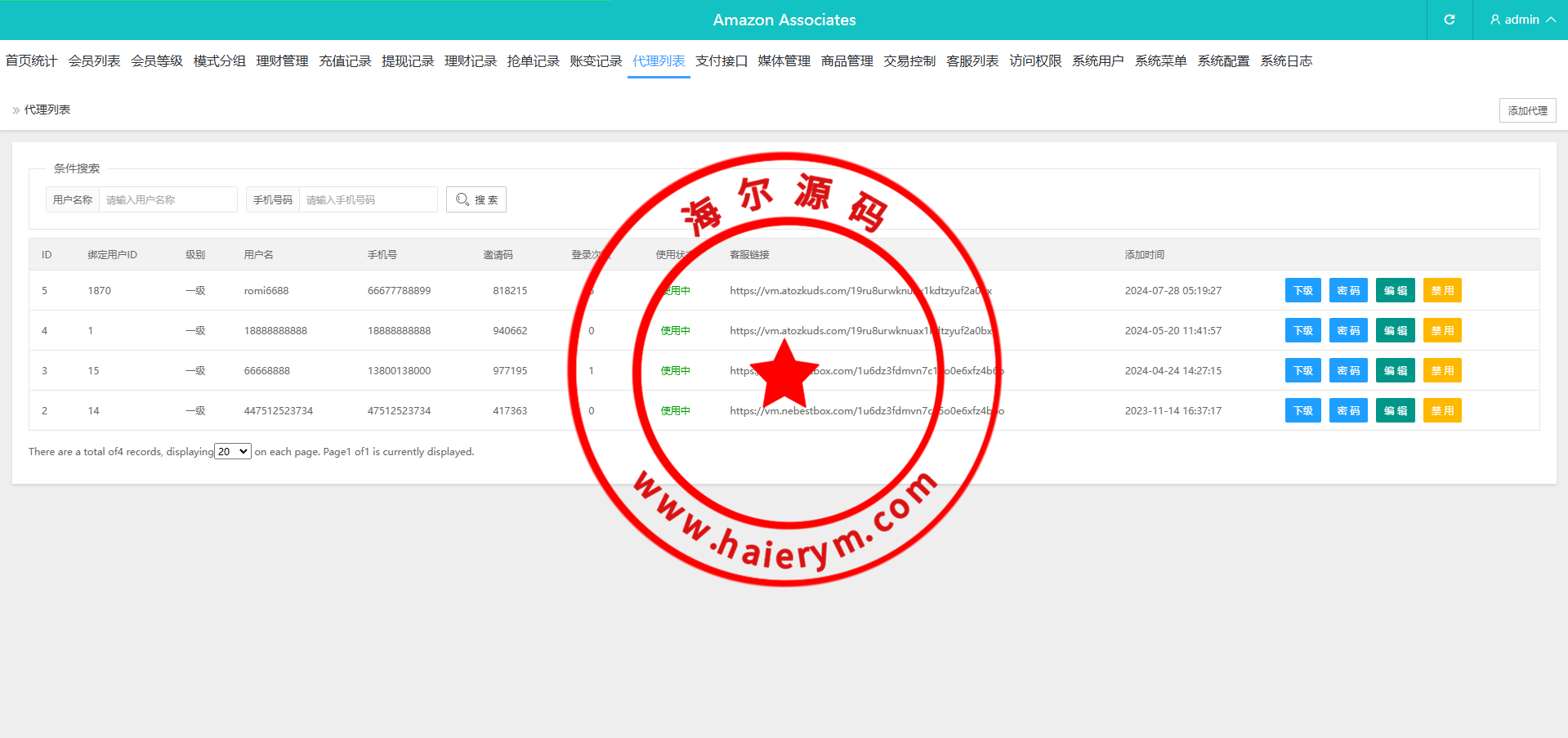Go to the 首页统计 tab

click(x=31, y=61)
